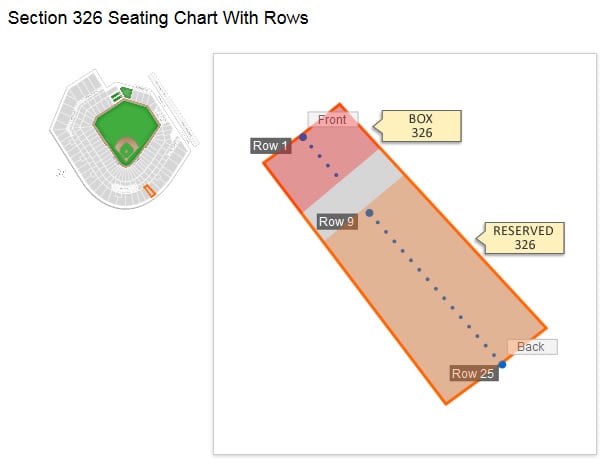Click the Row 1 label
The image size is (616, 473).
[271, 146]
